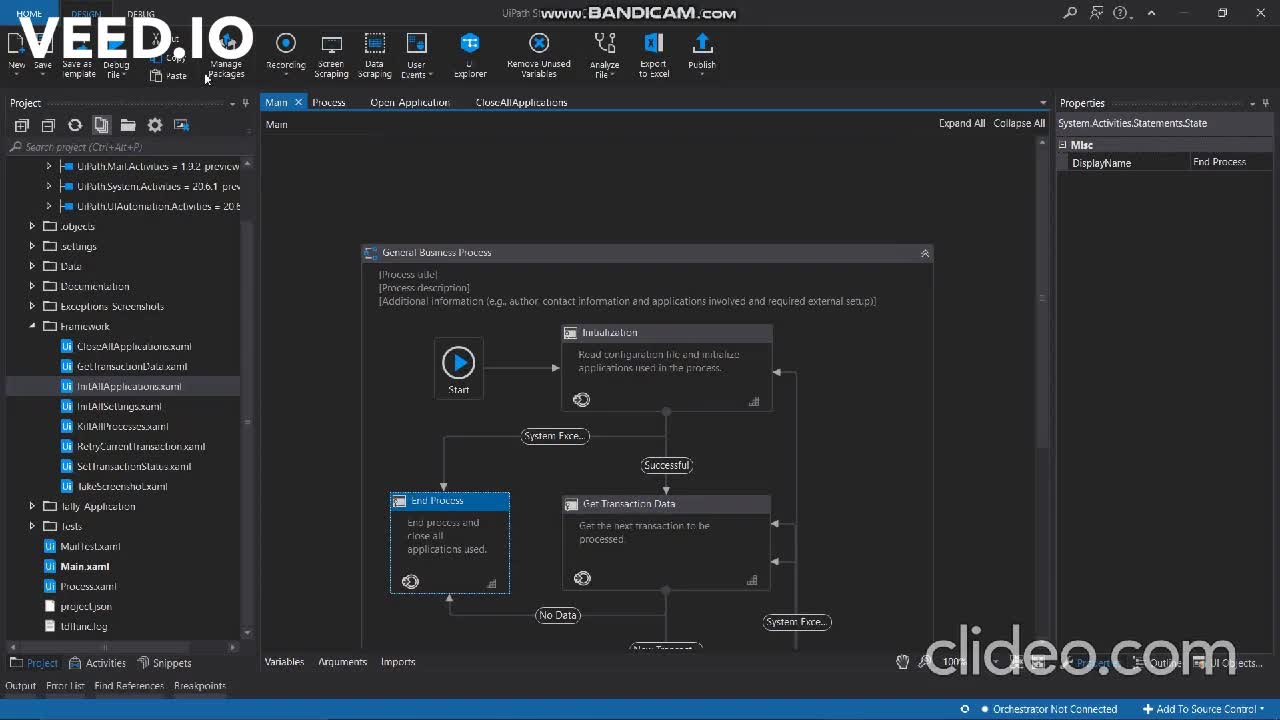Viewport: 1280px width, 720px height.
Task: Click the Successful transition label
Action: [x=667, y=465]
